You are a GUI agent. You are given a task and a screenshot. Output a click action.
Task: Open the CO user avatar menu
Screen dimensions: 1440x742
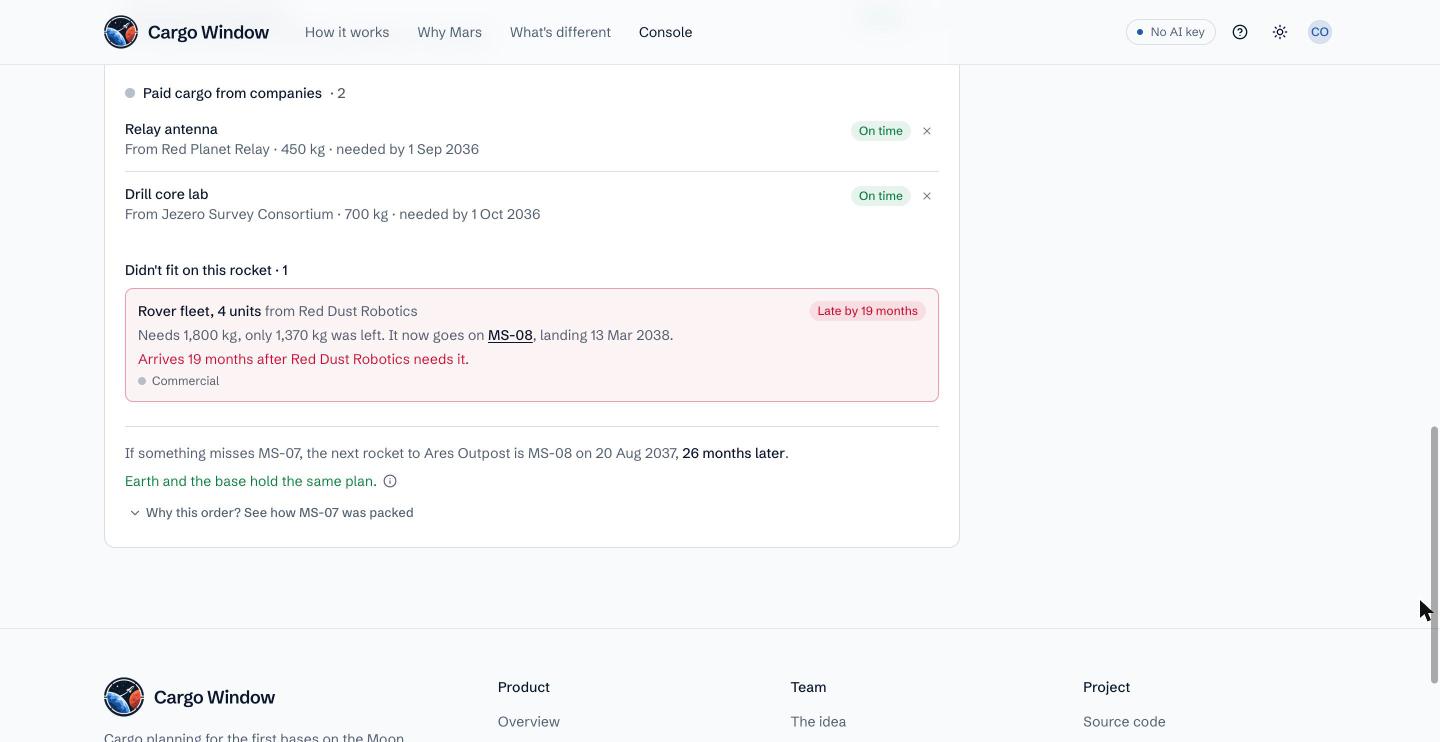(x=1320, y=32)
